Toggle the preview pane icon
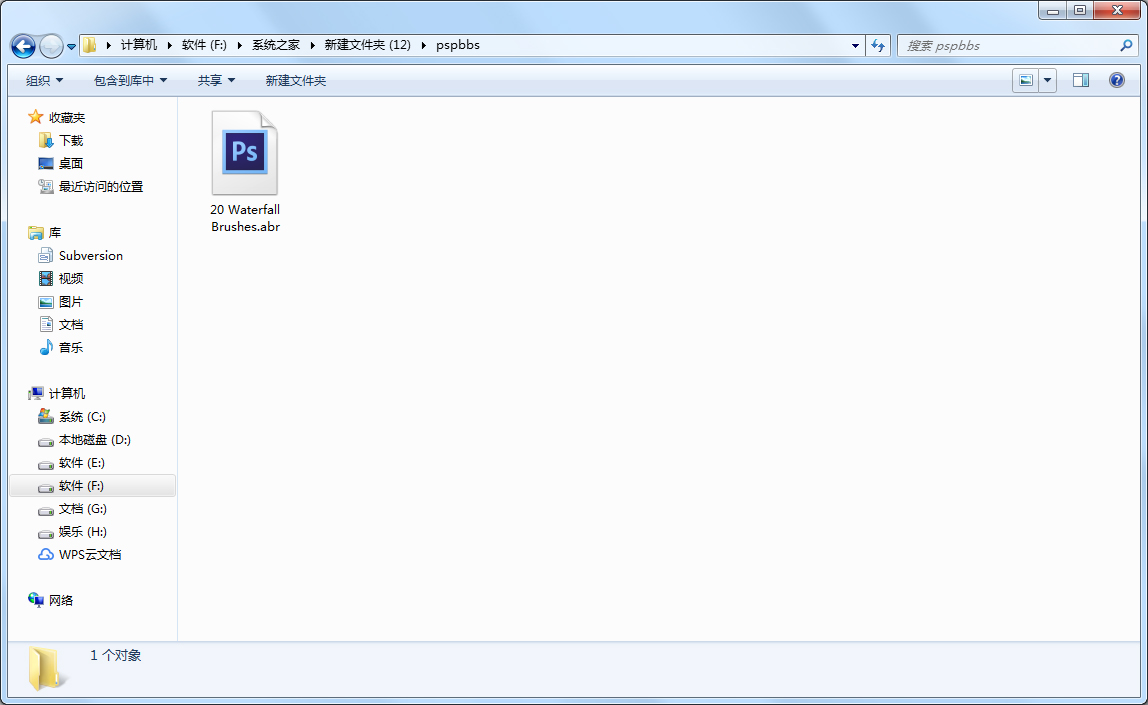 pos(1081,81)
